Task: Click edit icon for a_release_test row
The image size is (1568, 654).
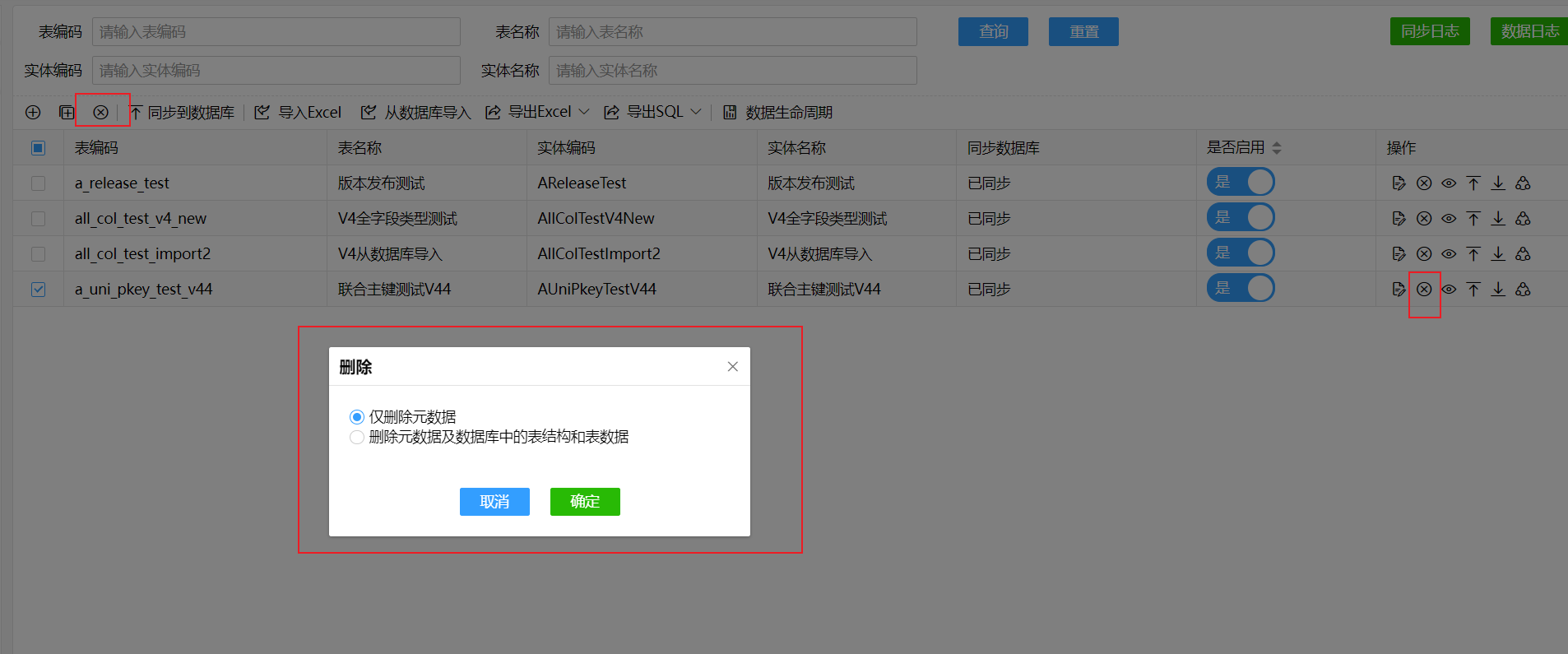Action: [x=1399, y=183]
